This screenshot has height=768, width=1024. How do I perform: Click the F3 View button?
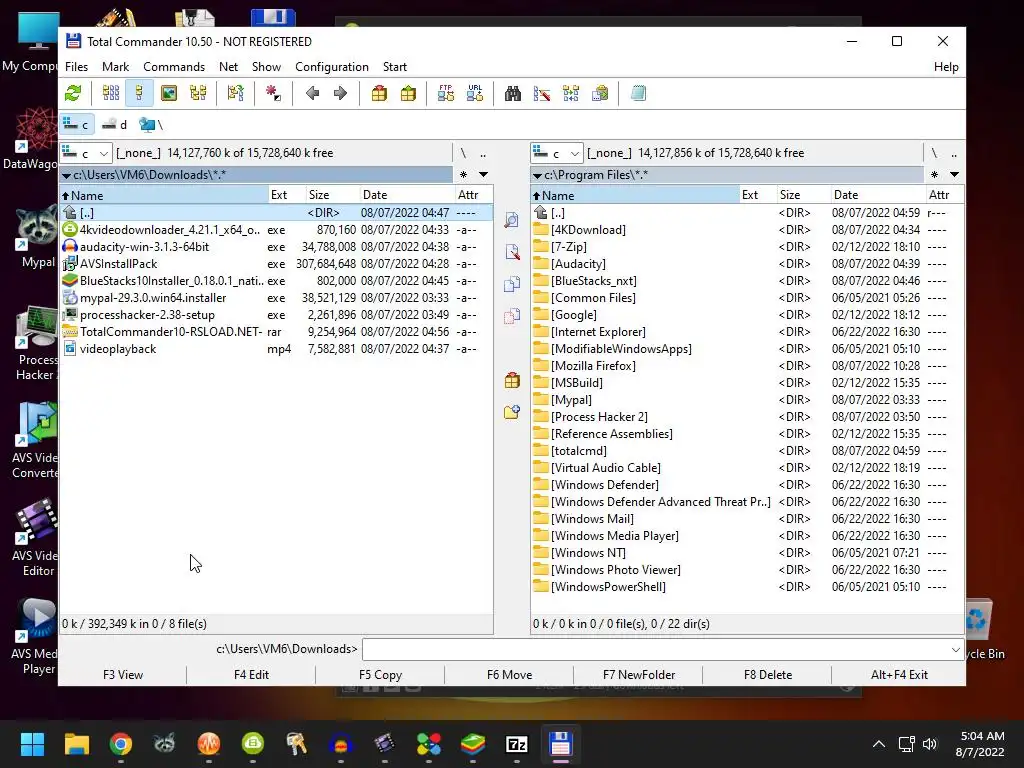123,675
